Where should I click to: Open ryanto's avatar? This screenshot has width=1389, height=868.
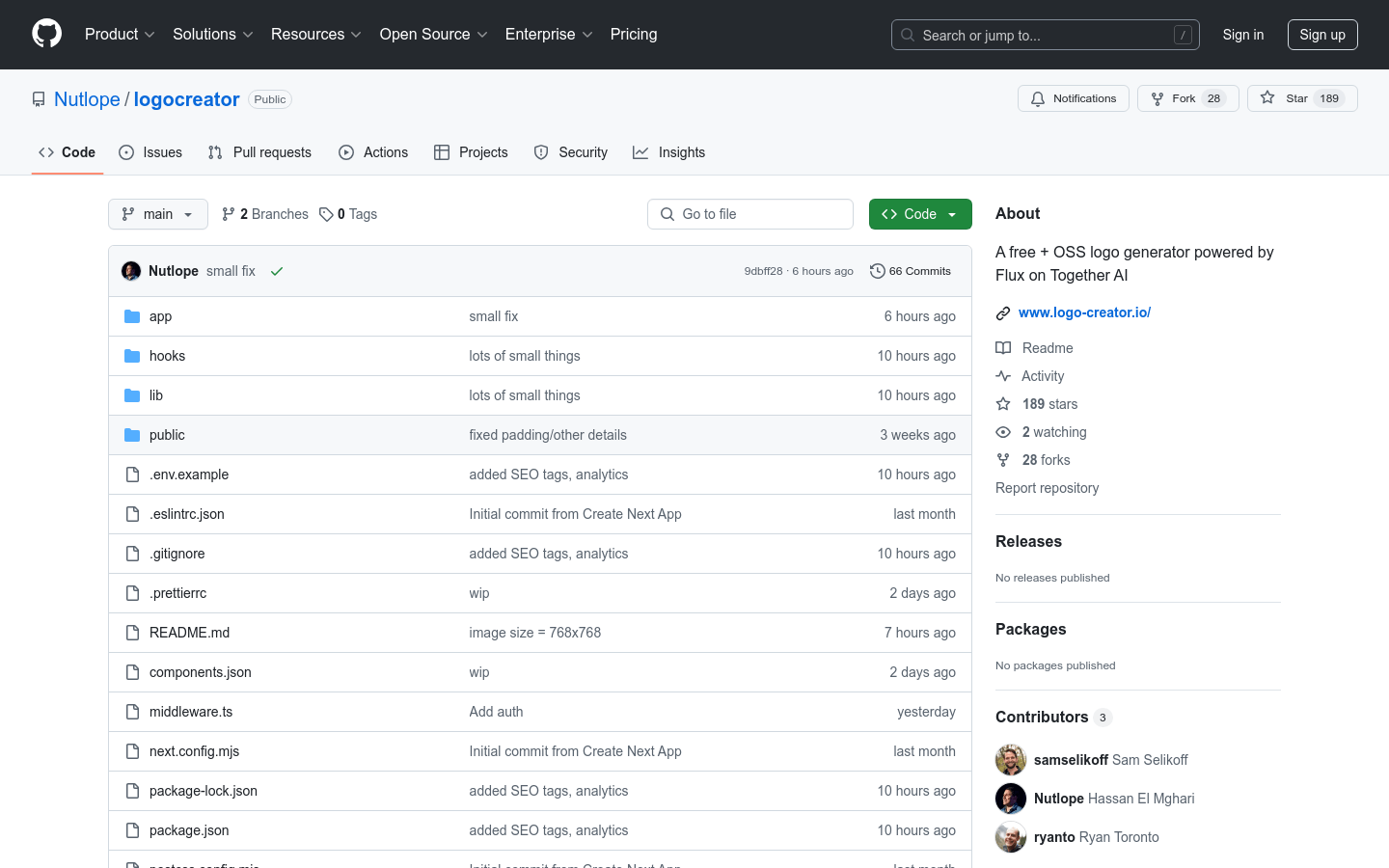click(x=1011, y=837)
